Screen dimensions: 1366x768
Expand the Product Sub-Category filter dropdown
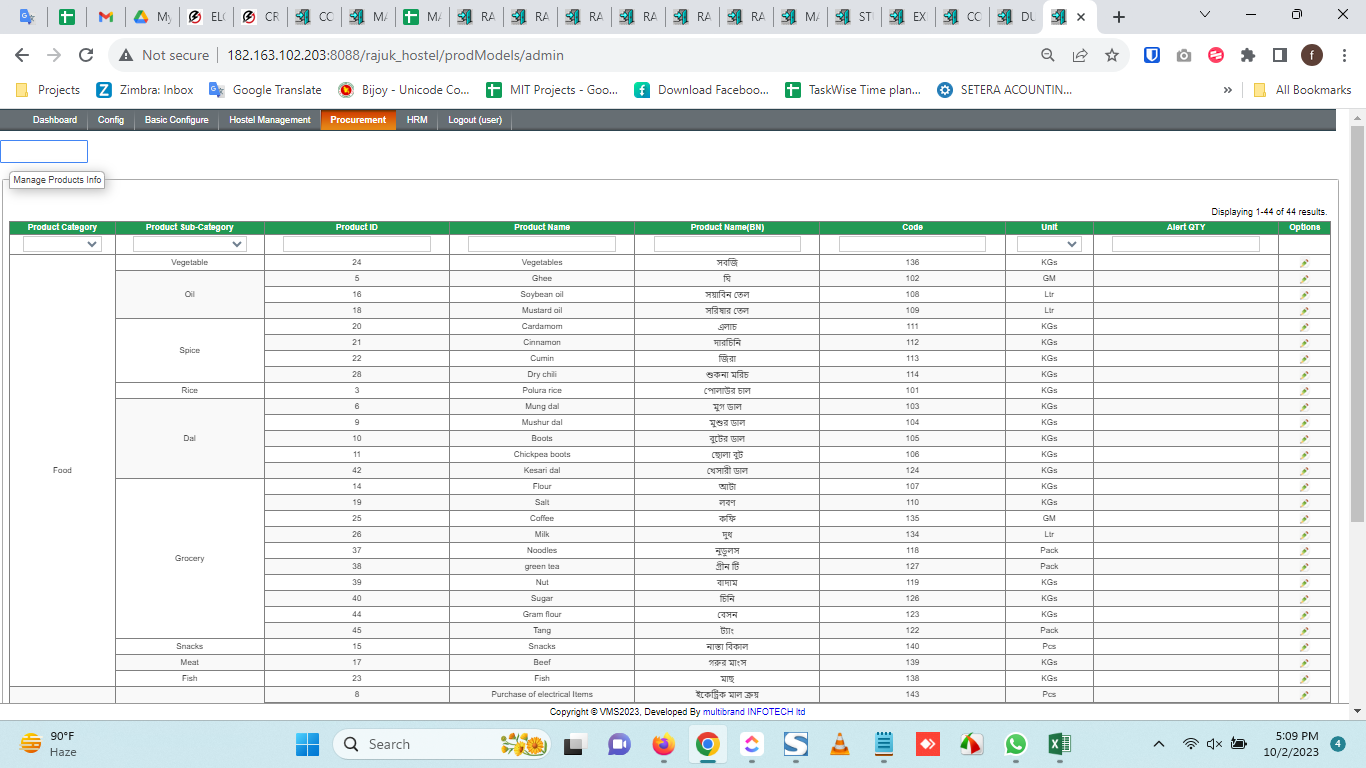pyautogui.click(x=189, y=244)
